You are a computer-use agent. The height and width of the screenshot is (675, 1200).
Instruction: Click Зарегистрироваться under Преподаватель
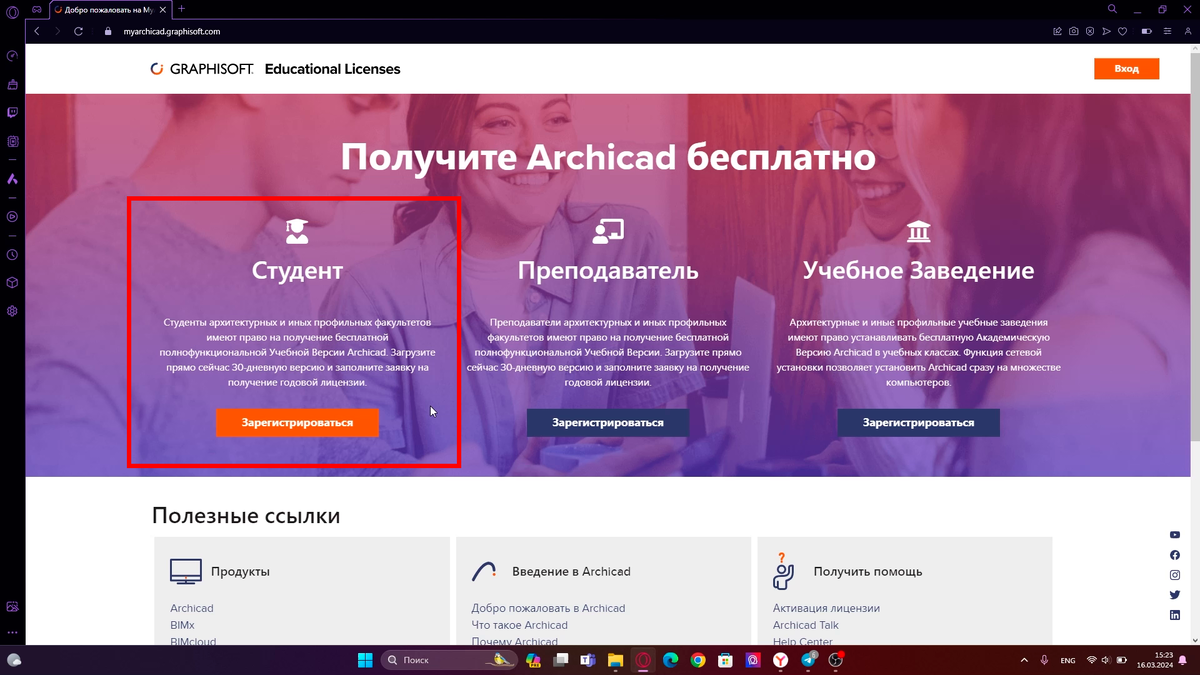point(608,423)
